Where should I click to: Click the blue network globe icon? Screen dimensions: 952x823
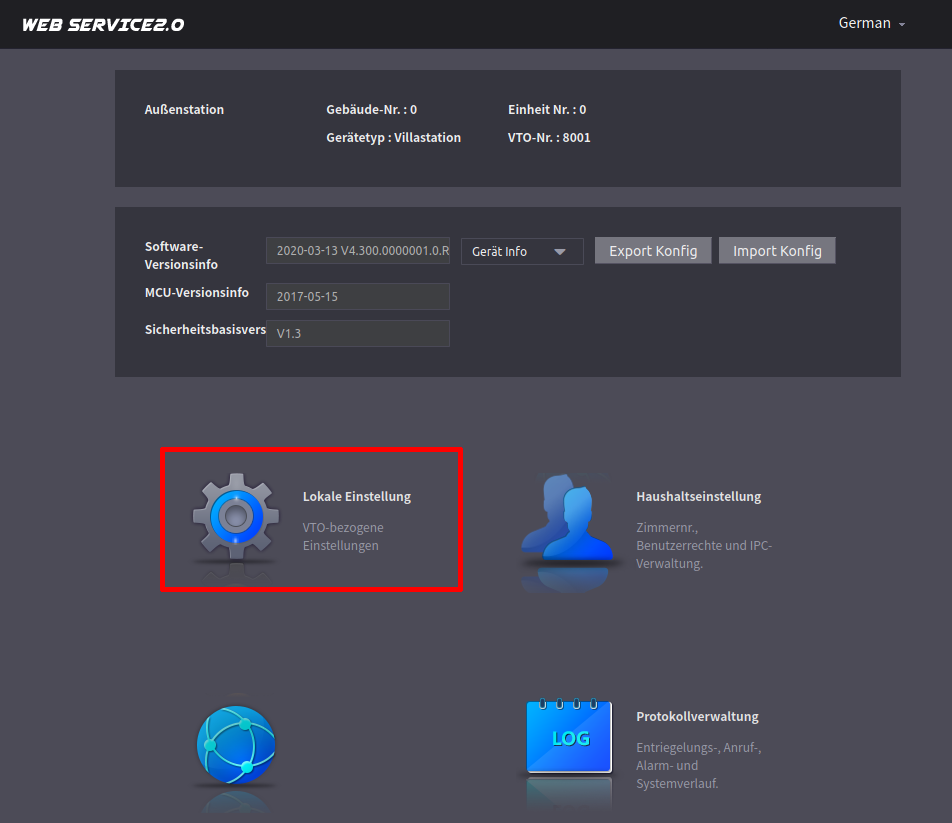pyautogui.click(x=236, y=745)
